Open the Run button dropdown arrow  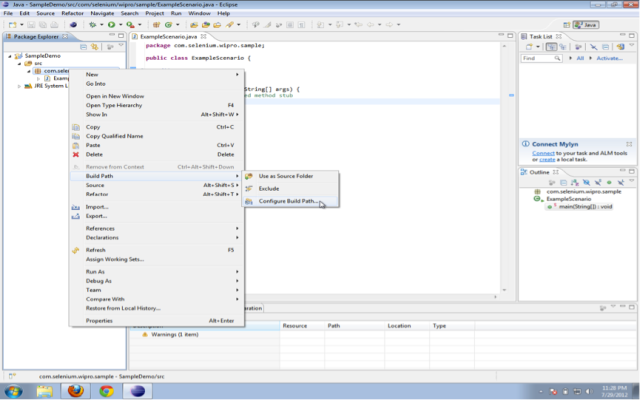click(x=120, y=25)
